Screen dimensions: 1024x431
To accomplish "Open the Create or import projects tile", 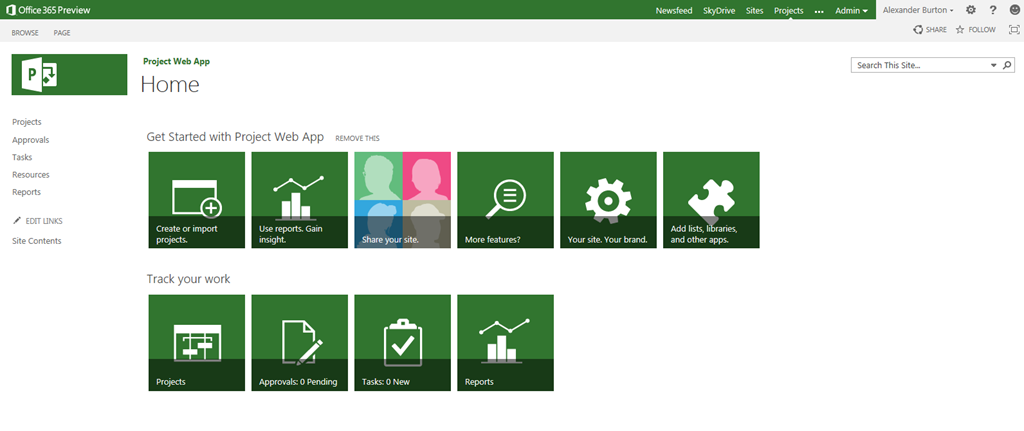I will 197,200.
